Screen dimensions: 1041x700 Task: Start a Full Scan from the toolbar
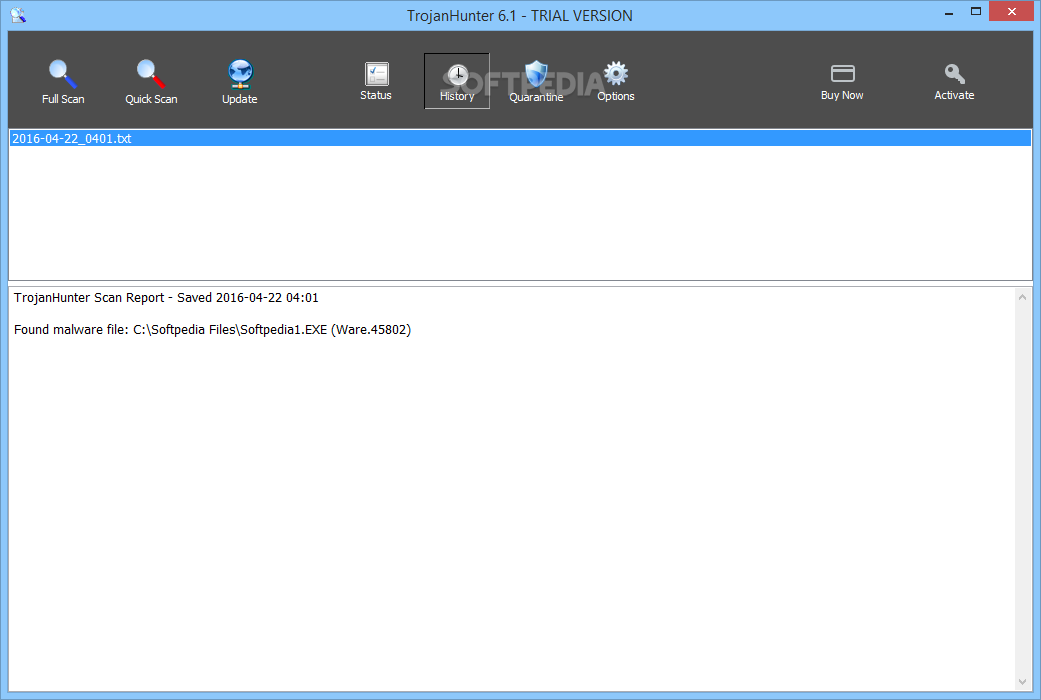63,82
